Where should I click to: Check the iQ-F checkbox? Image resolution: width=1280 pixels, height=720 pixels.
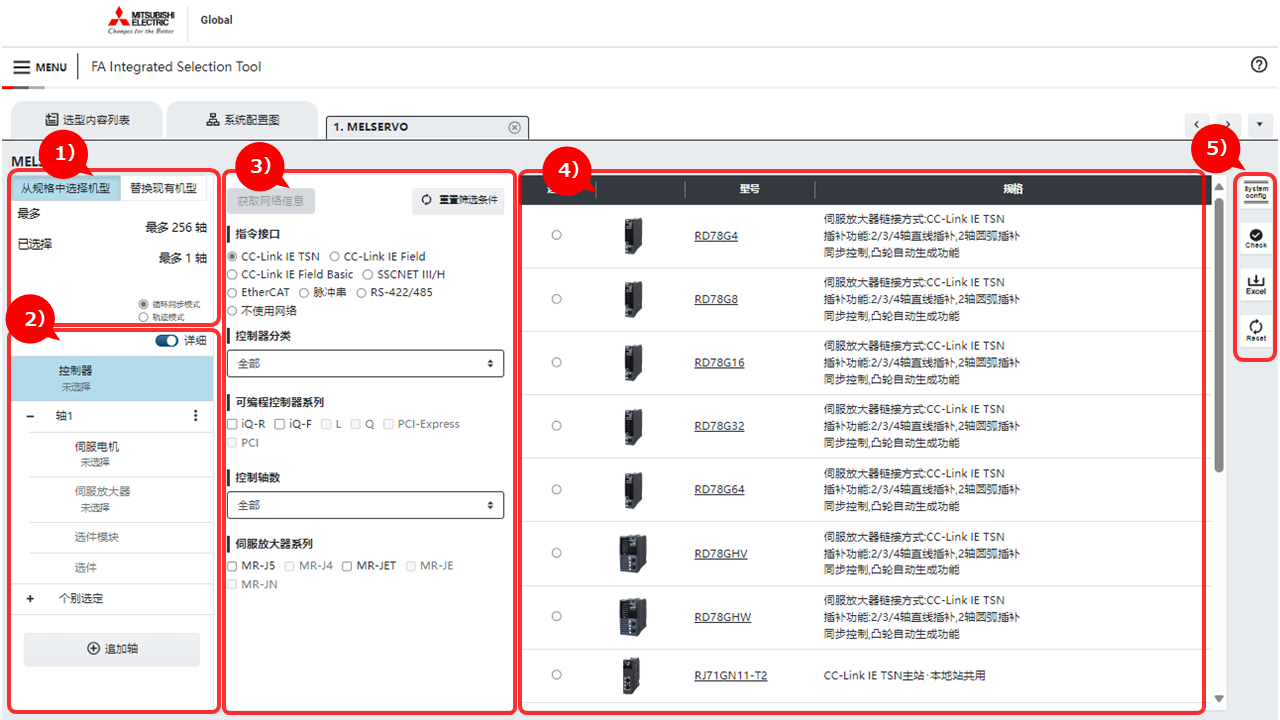[x=280, y=424]
